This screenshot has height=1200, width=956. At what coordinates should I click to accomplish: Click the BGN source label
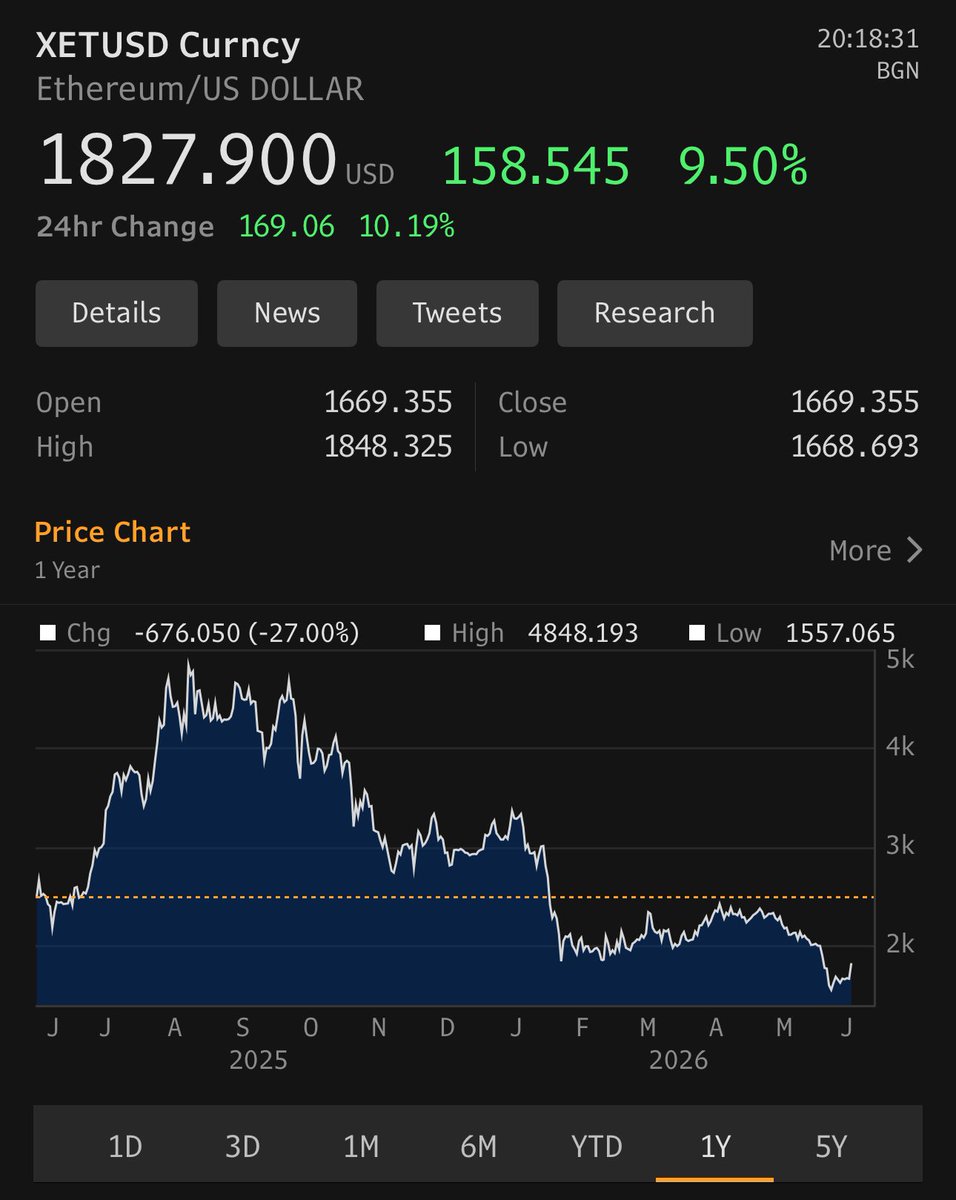(x=897, y=71)
